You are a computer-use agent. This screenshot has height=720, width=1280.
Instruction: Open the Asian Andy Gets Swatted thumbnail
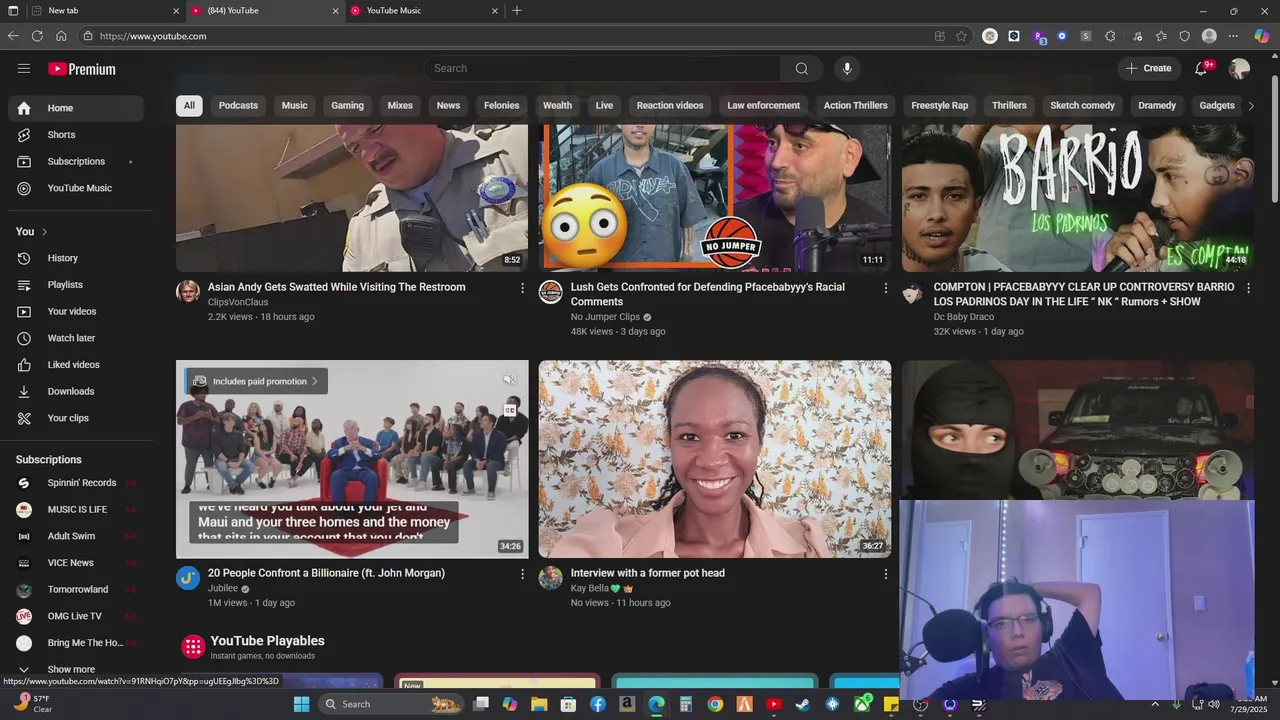(352, 198)
